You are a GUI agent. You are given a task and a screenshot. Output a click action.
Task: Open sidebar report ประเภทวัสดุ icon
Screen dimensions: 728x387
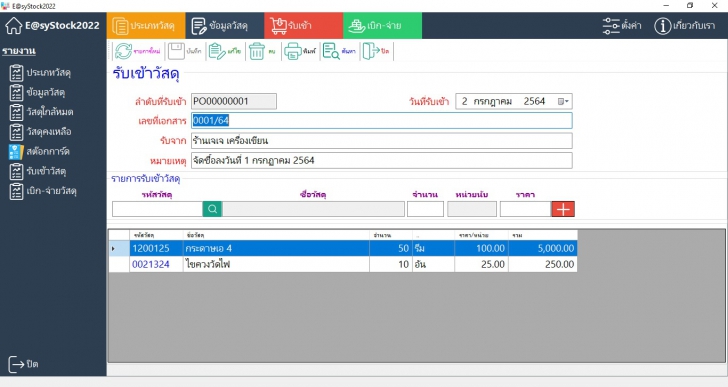pyautogui.click(x=16, y=73)
